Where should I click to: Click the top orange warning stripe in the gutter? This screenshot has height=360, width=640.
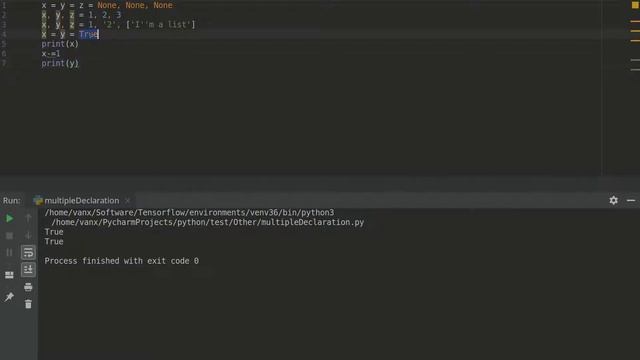click(x=635, y=21)
